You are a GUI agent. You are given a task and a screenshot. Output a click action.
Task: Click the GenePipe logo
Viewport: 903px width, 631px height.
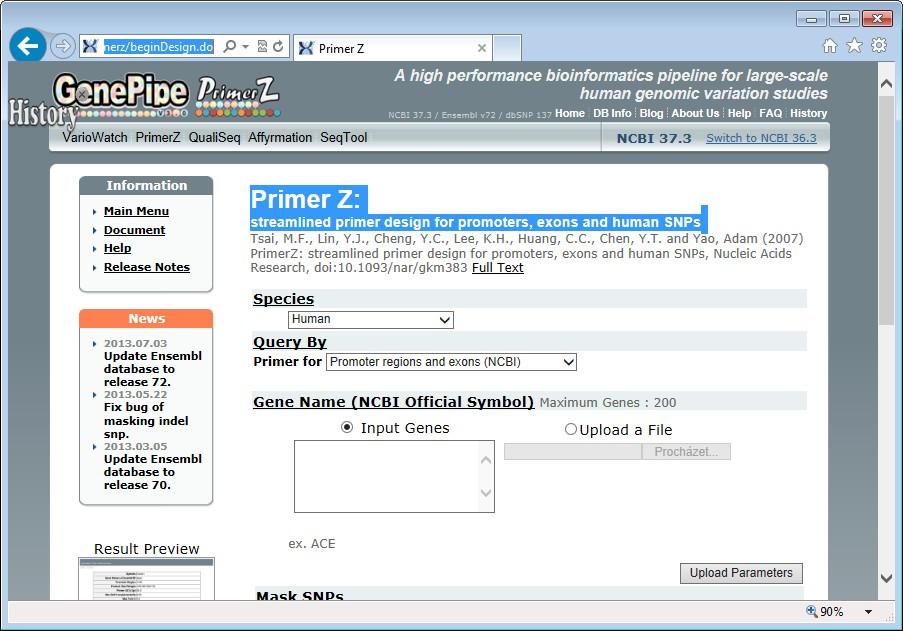point(121,94)
